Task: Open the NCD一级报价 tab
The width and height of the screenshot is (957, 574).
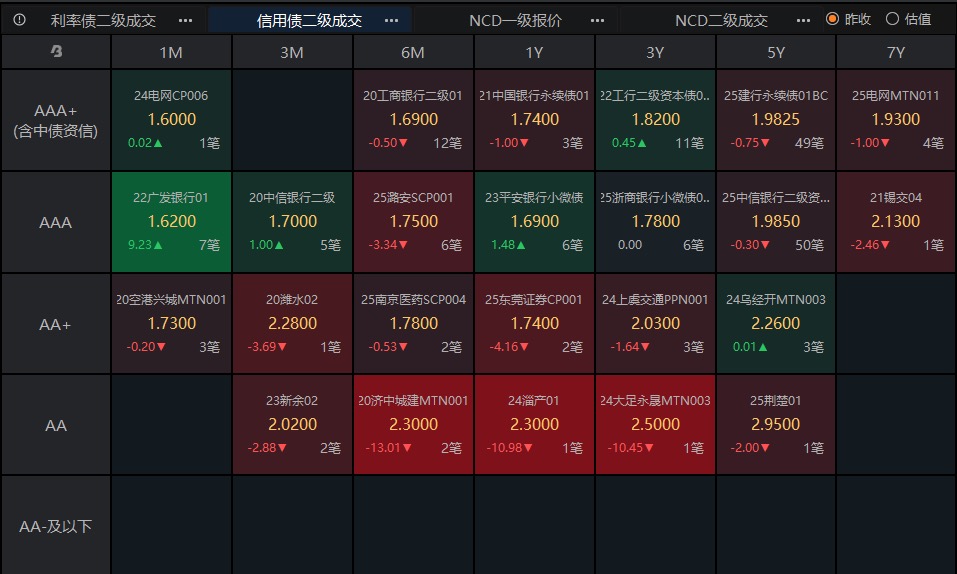Action: pos(515,21)
